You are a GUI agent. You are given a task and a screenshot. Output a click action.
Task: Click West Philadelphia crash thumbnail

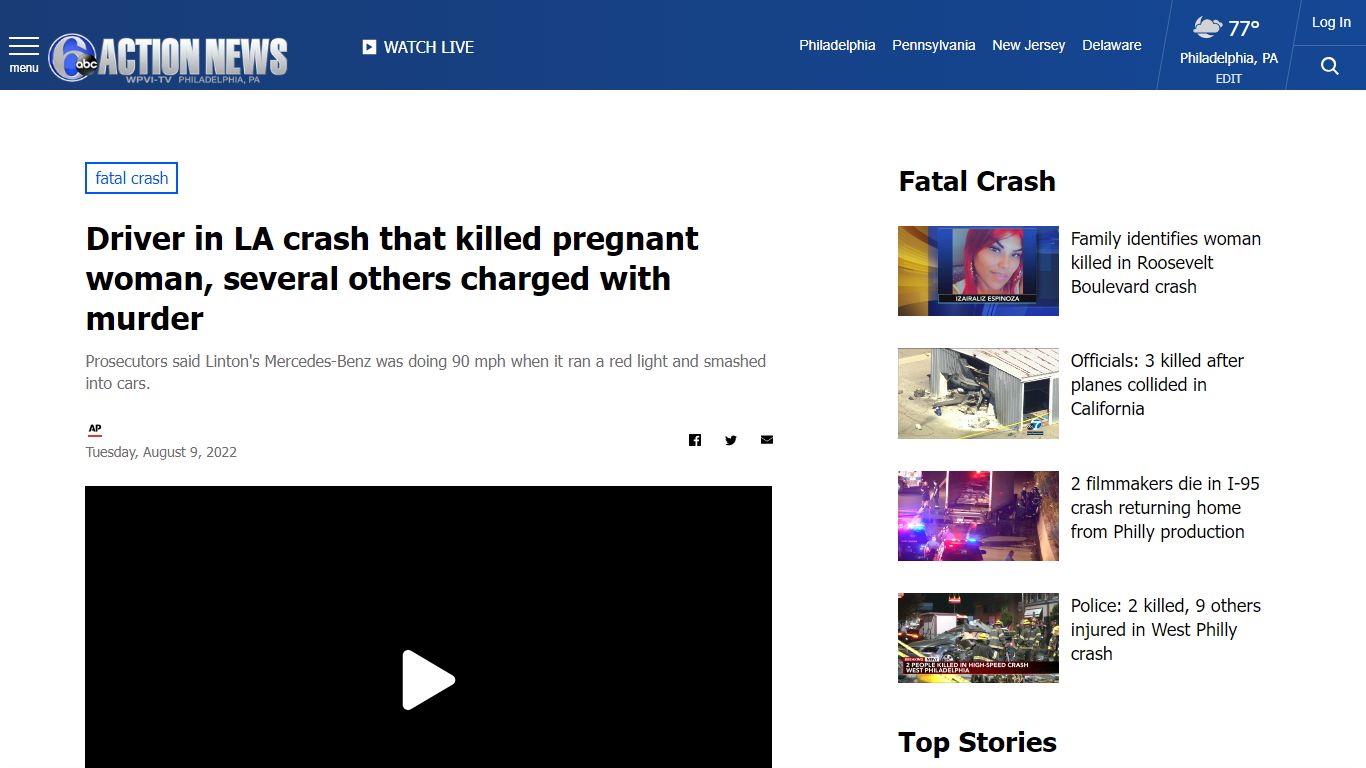978,638
